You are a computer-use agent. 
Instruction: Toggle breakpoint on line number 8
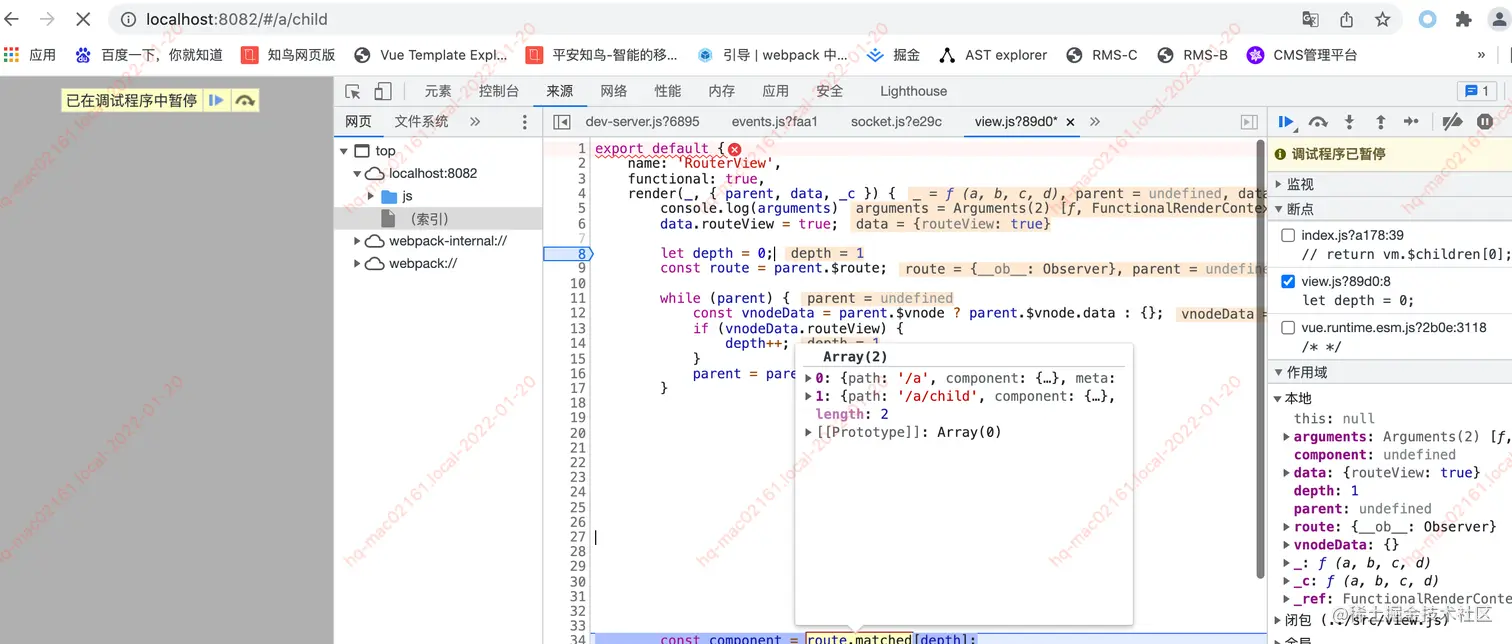581,254
